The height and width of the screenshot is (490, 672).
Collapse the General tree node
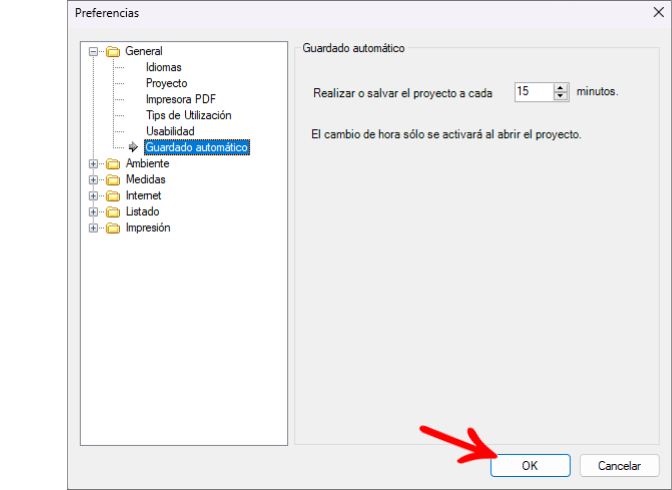pos(93,51)
